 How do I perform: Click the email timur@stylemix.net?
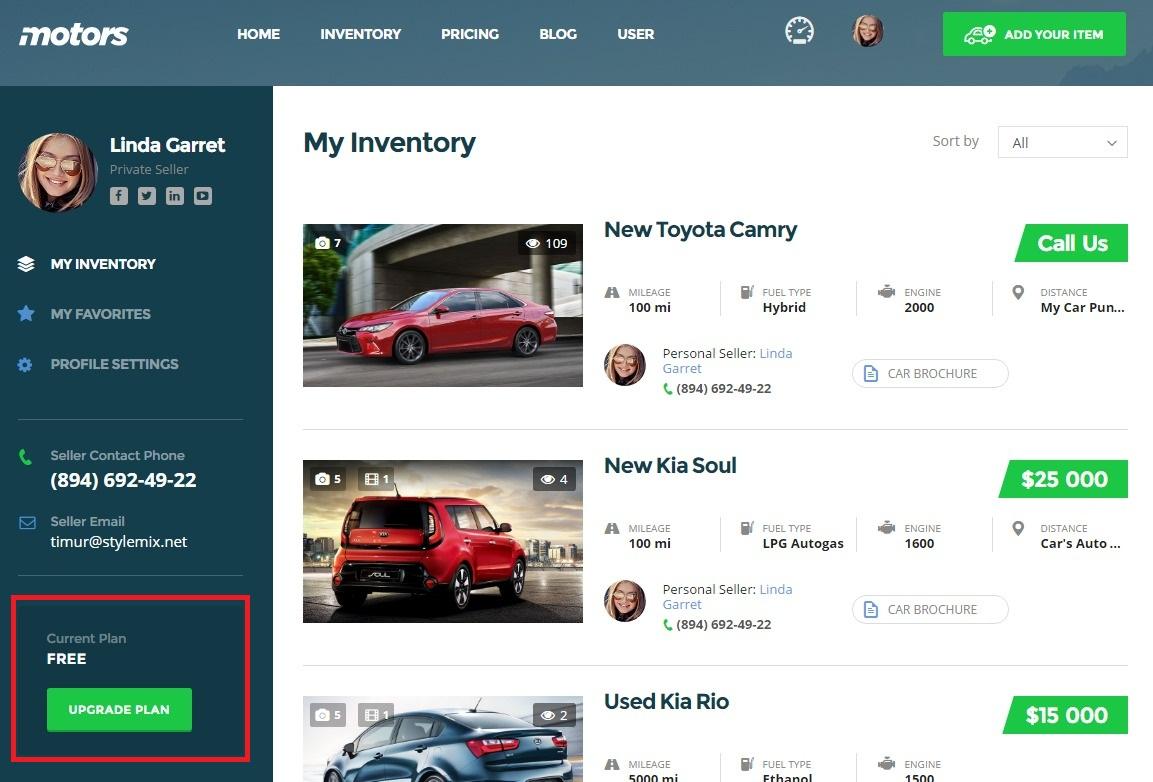tap(118, 542)
